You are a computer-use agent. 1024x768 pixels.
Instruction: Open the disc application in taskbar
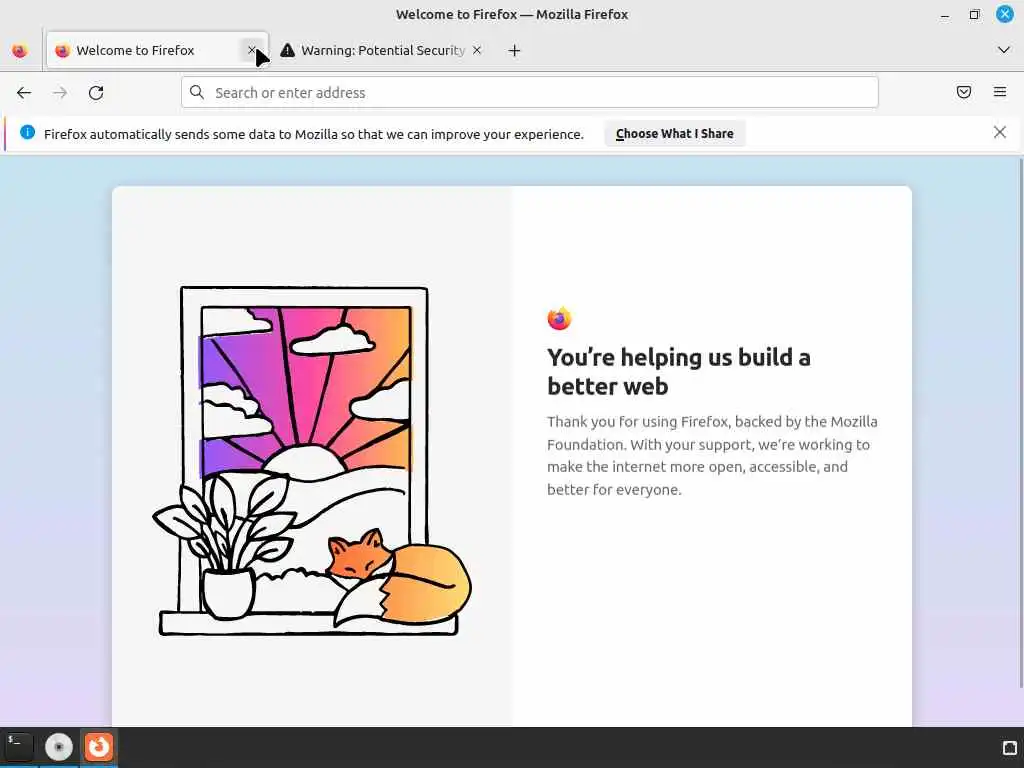59,747
